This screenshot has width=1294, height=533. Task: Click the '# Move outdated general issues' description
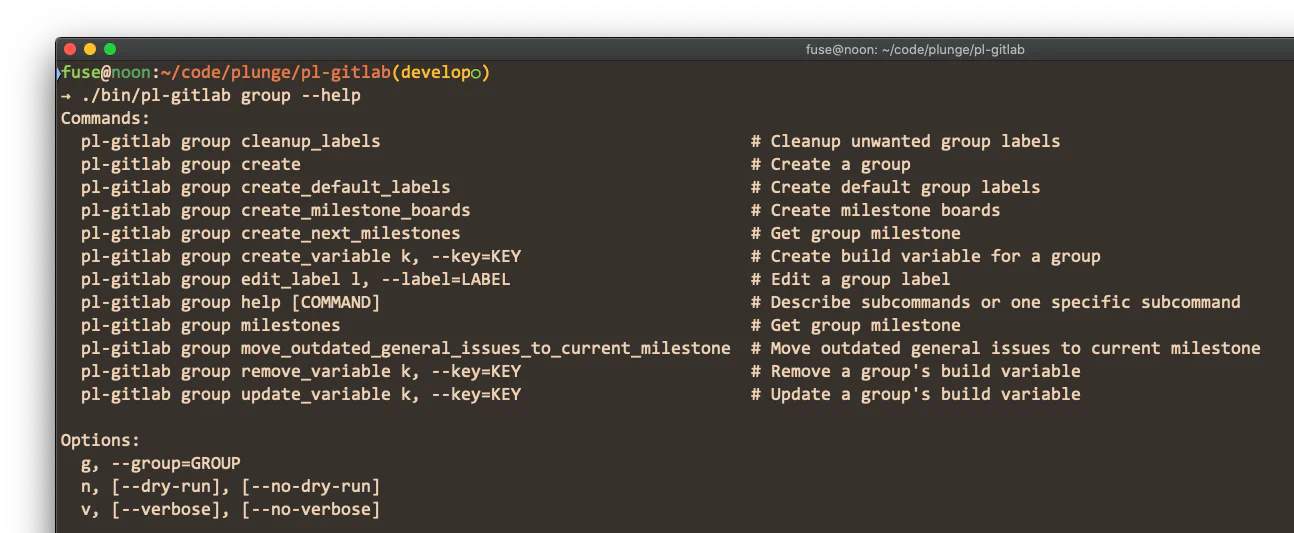(1006, 349)
